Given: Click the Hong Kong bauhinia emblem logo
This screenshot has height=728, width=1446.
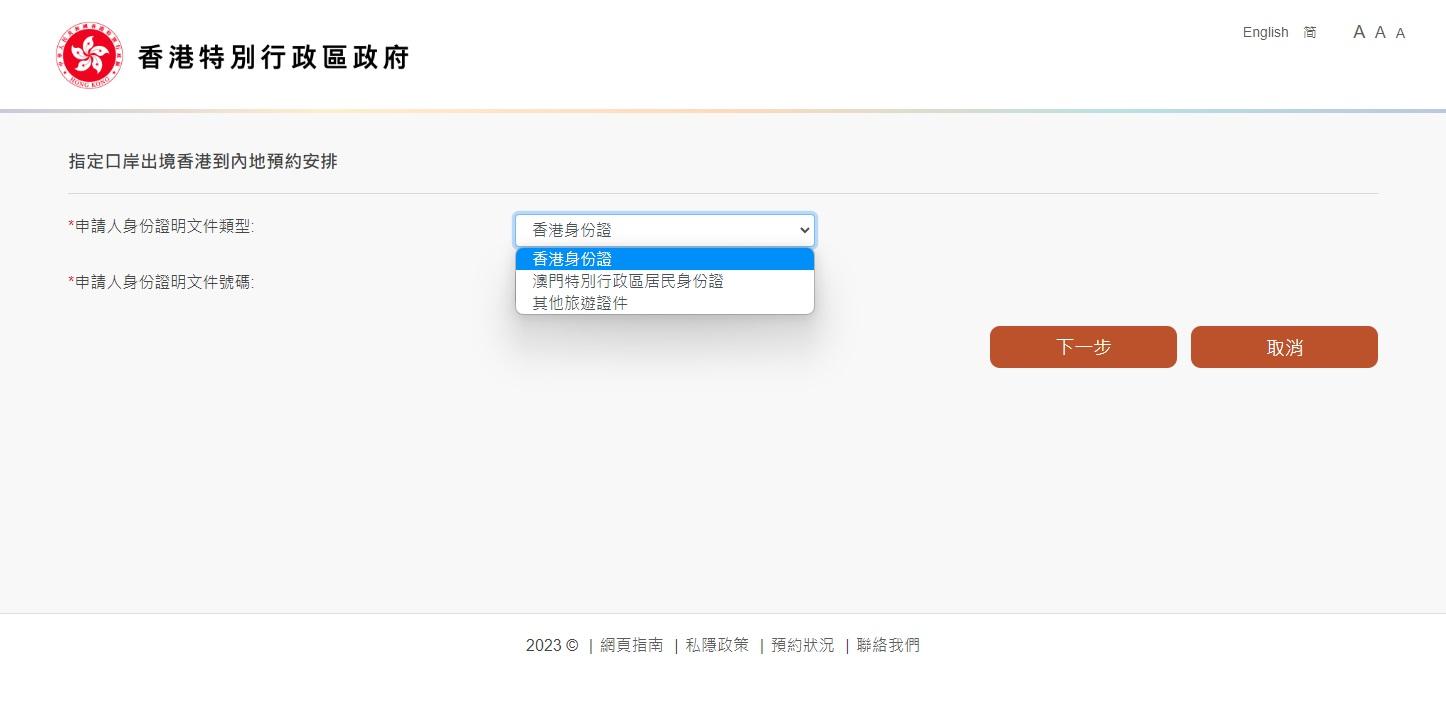Looking at the screenshot, I should tap(89, 56).
